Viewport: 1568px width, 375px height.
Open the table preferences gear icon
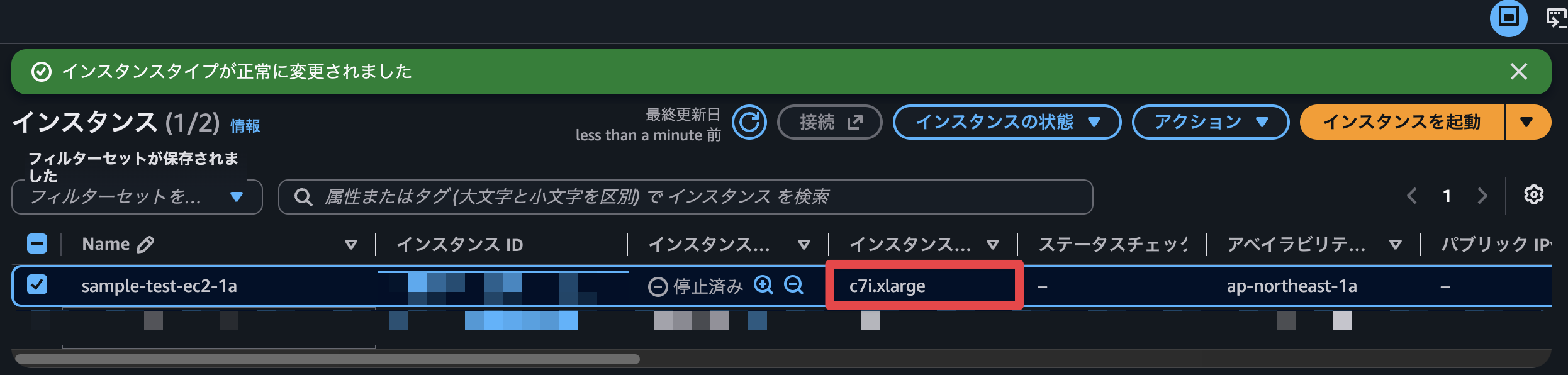[1533, 195]
